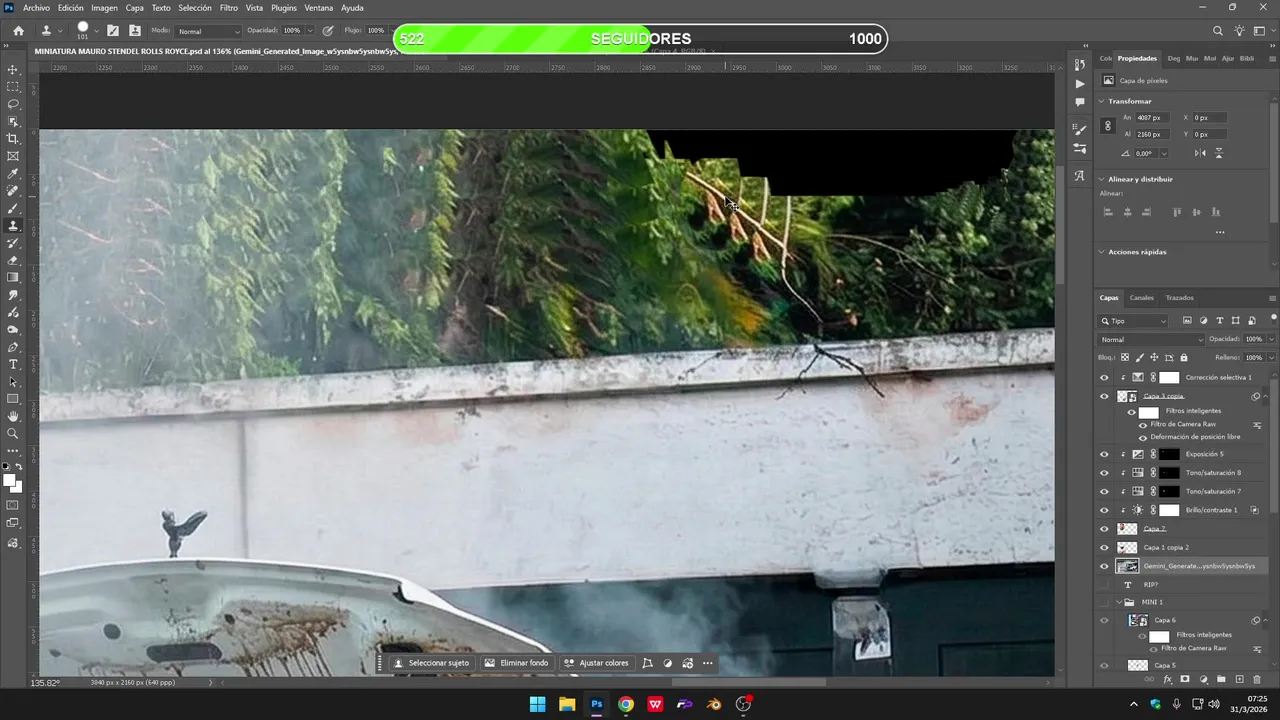1280x720 pixels.
Task: Open the Brush Settings panel icon
Action: (113, 31)
